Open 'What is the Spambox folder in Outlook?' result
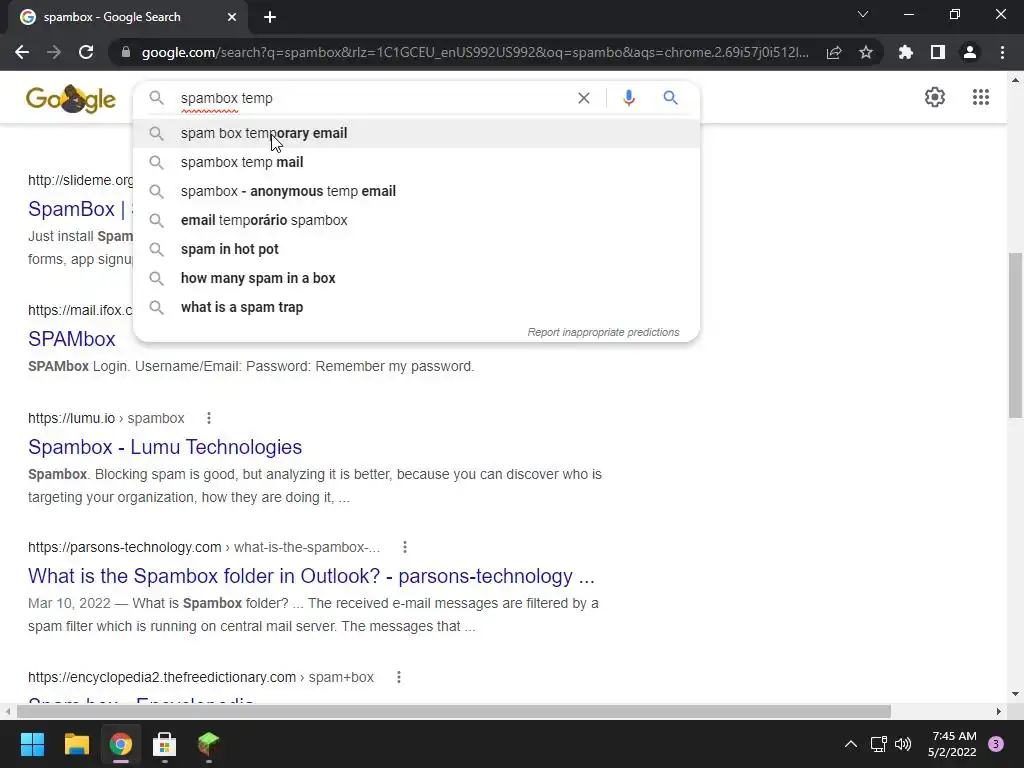 [311, 576]
